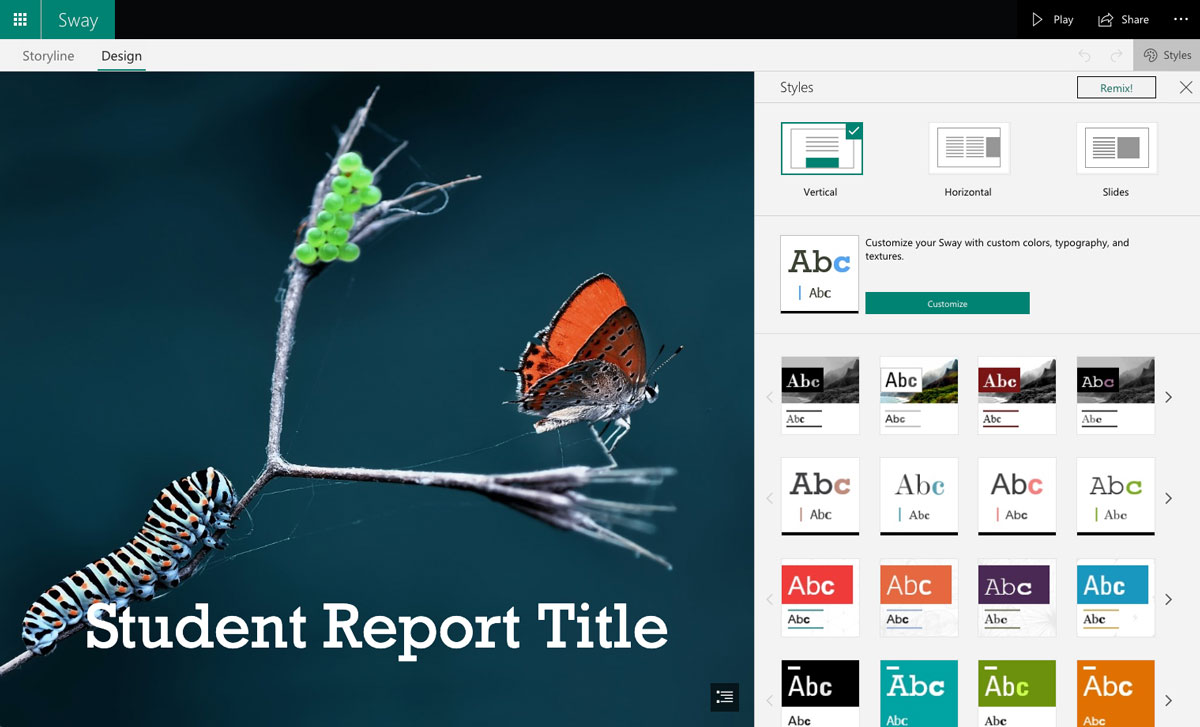Open the navigation list icon on preview
The width and height of the screenshot is (1200, 727).
click(725, 697)
